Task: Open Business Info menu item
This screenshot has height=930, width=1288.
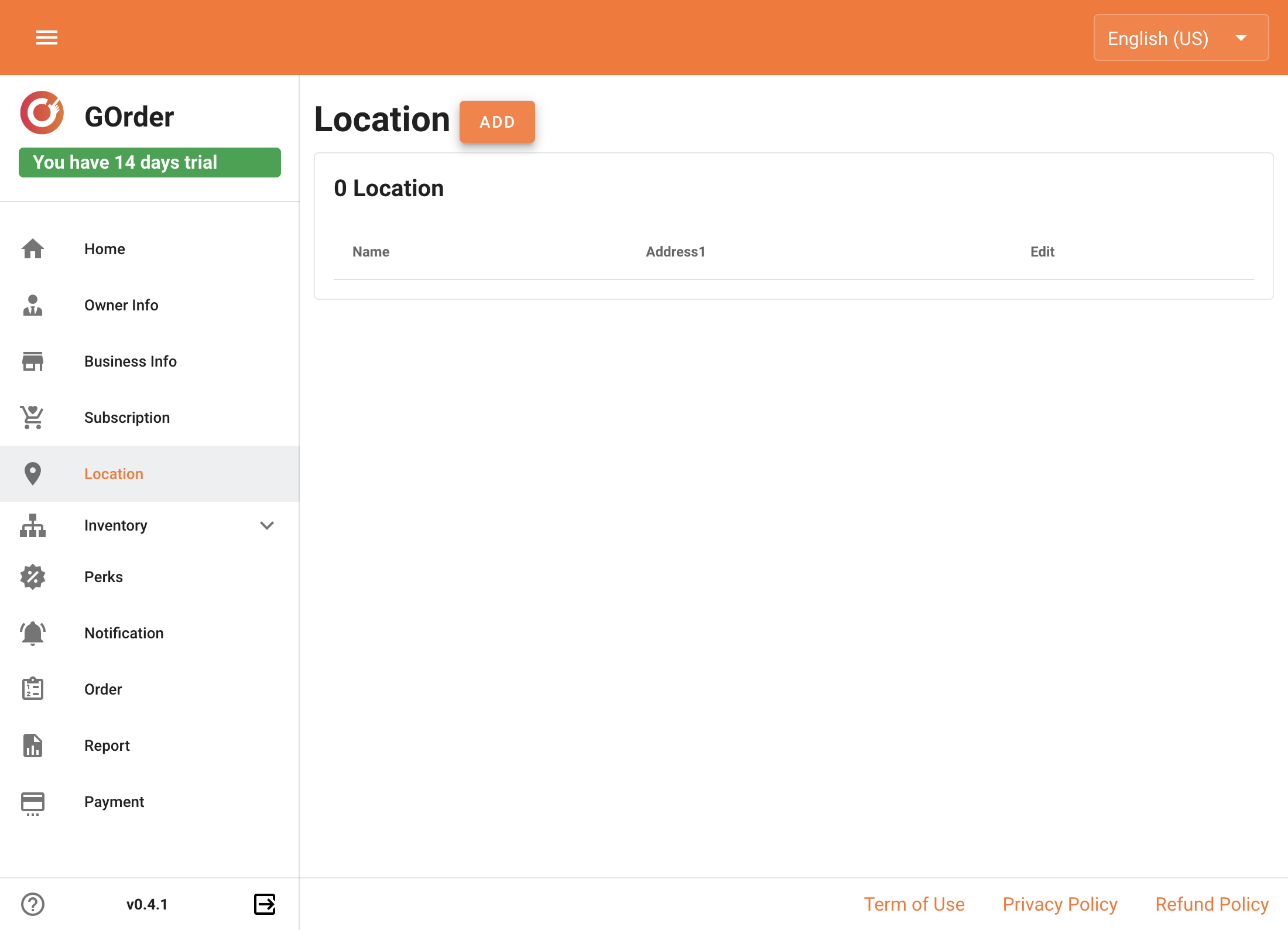Action: pos(150,361)
